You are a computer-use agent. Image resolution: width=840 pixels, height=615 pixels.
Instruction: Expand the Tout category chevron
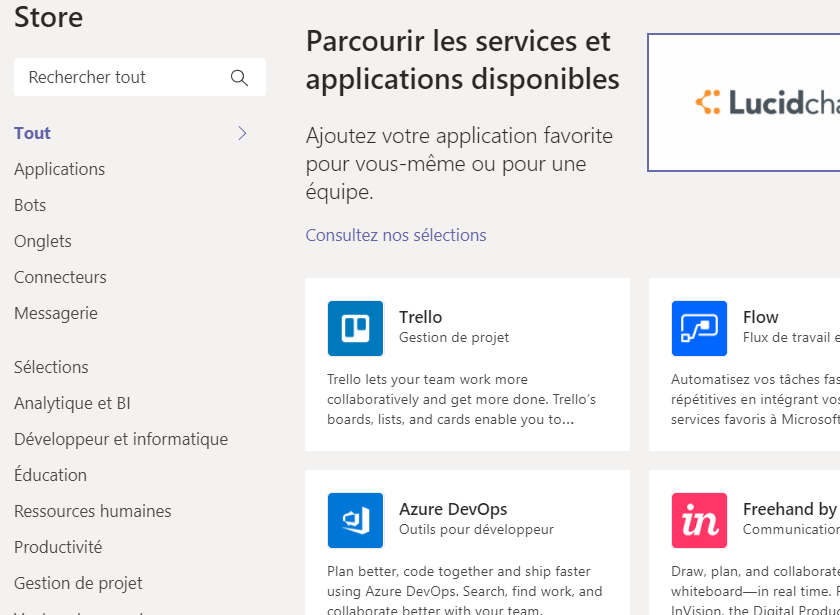[x=242, y=133]
